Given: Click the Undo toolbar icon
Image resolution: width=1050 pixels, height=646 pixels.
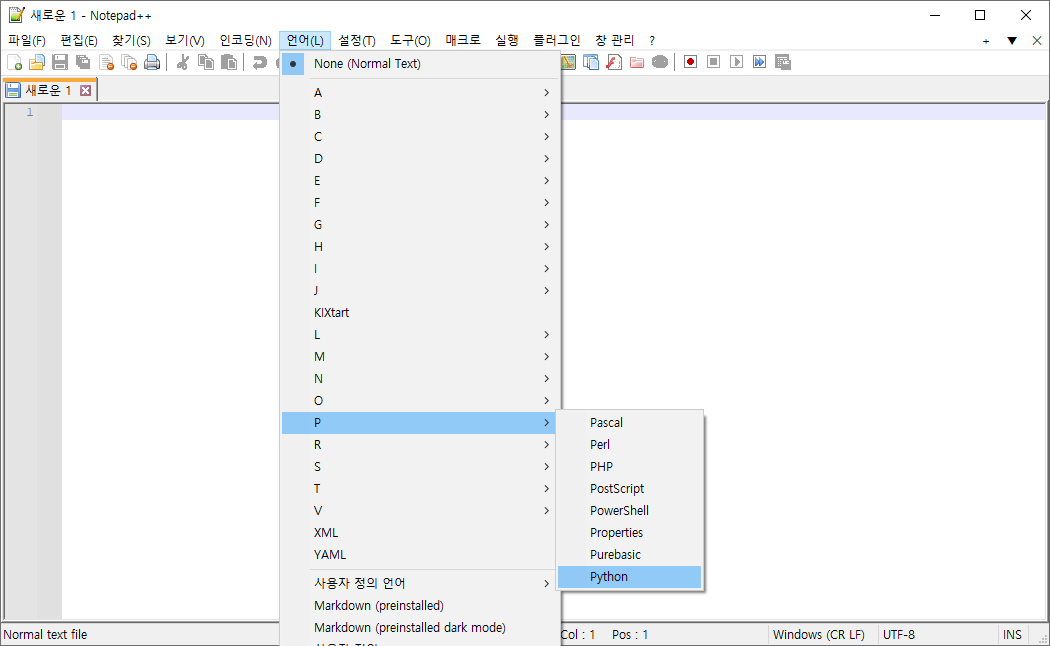Looking at the screenshot, I should pyautogui.click(x=259, y=62).
